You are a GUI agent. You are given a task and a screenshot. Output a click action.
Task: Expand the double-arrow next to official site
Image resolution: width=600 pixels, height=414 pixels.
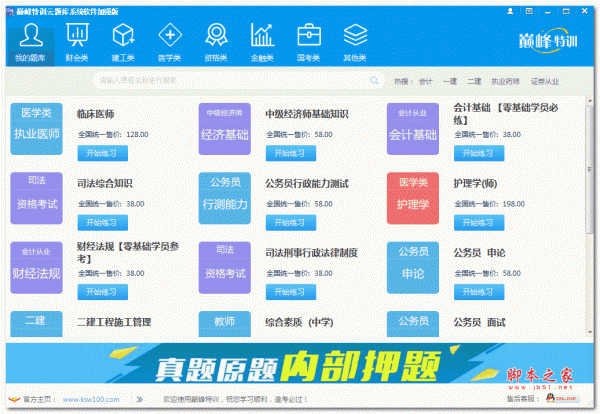pyautogui.click(x=140, y=399)
